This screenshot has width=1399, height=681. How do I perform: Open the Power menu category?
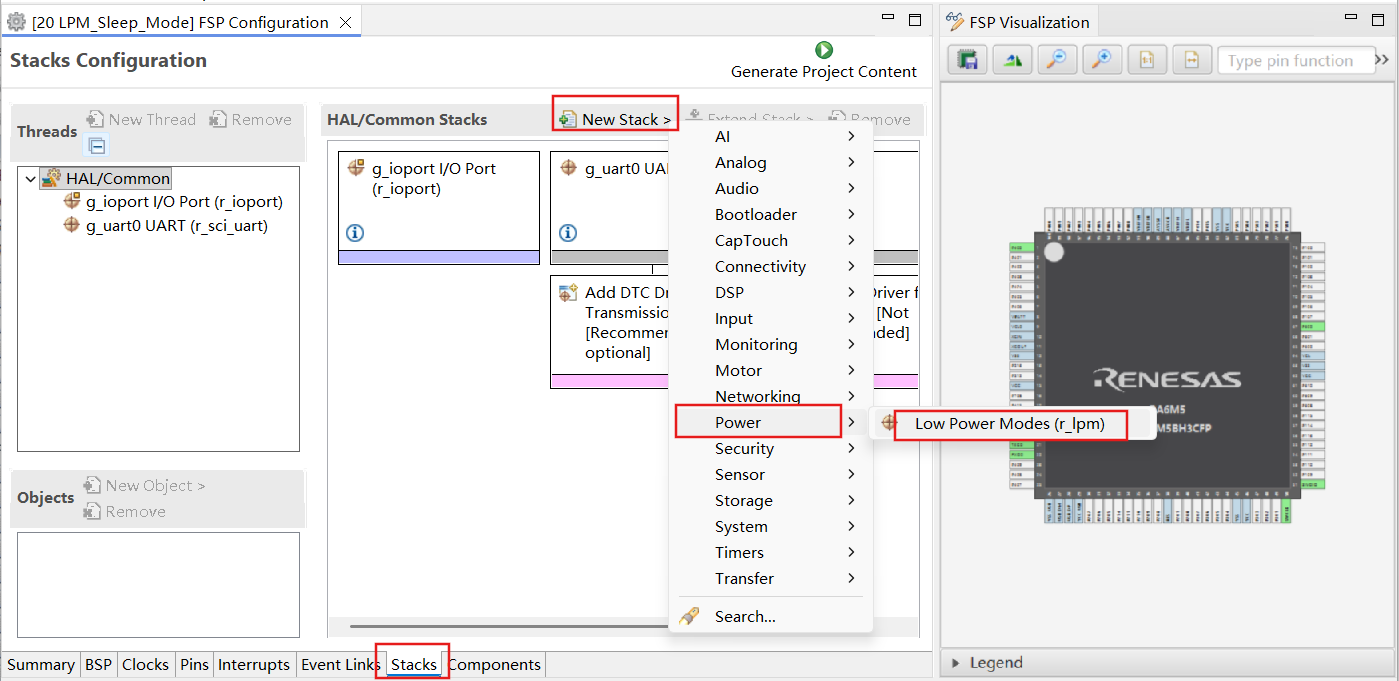click(769, 422)
